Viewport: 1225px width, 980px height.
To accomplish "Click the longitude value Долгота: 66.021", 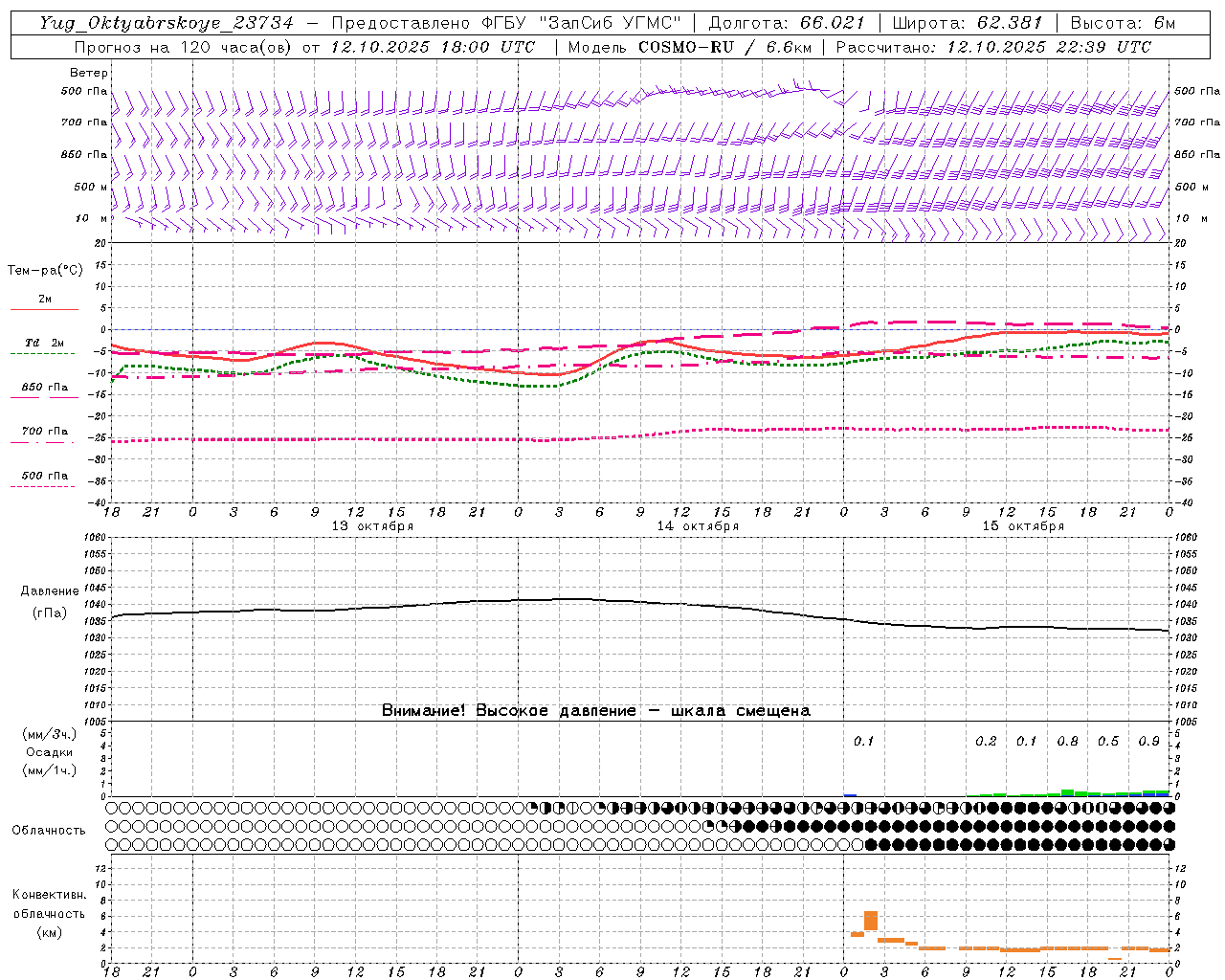I will coord(787,23).
